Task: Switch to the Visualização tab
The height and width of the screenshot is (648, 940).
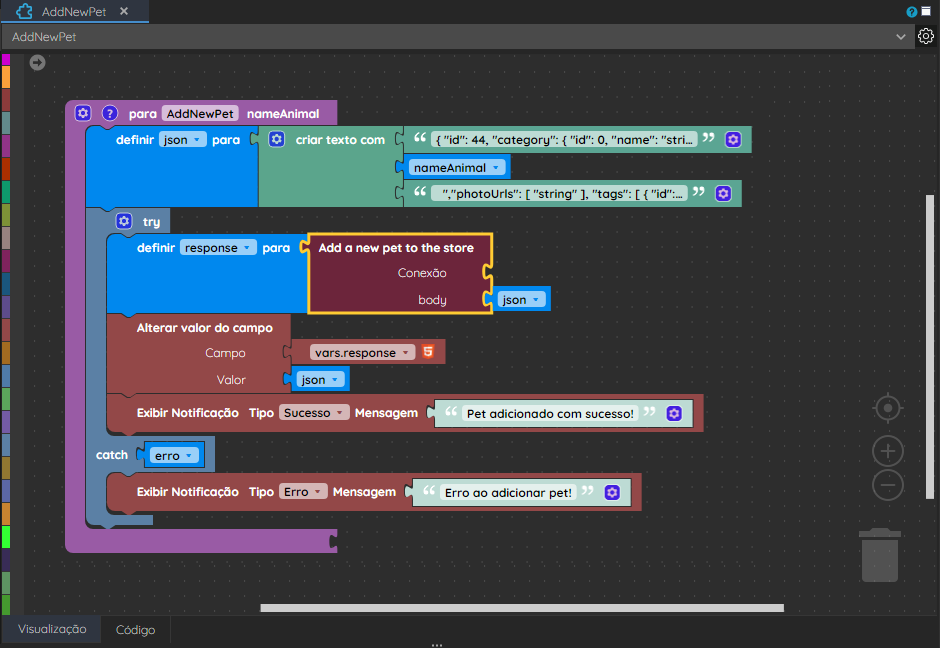Action: pos(52,629)
